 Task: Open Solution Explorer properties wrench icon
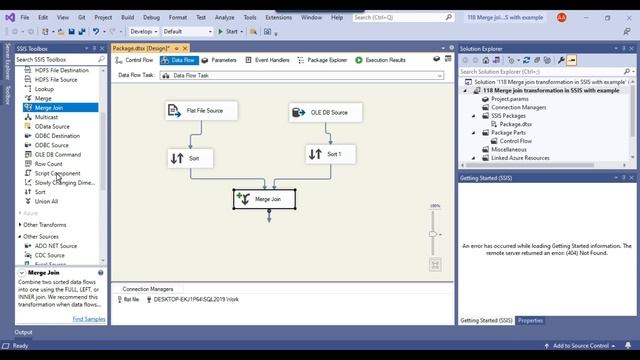[x=561, y=60]
